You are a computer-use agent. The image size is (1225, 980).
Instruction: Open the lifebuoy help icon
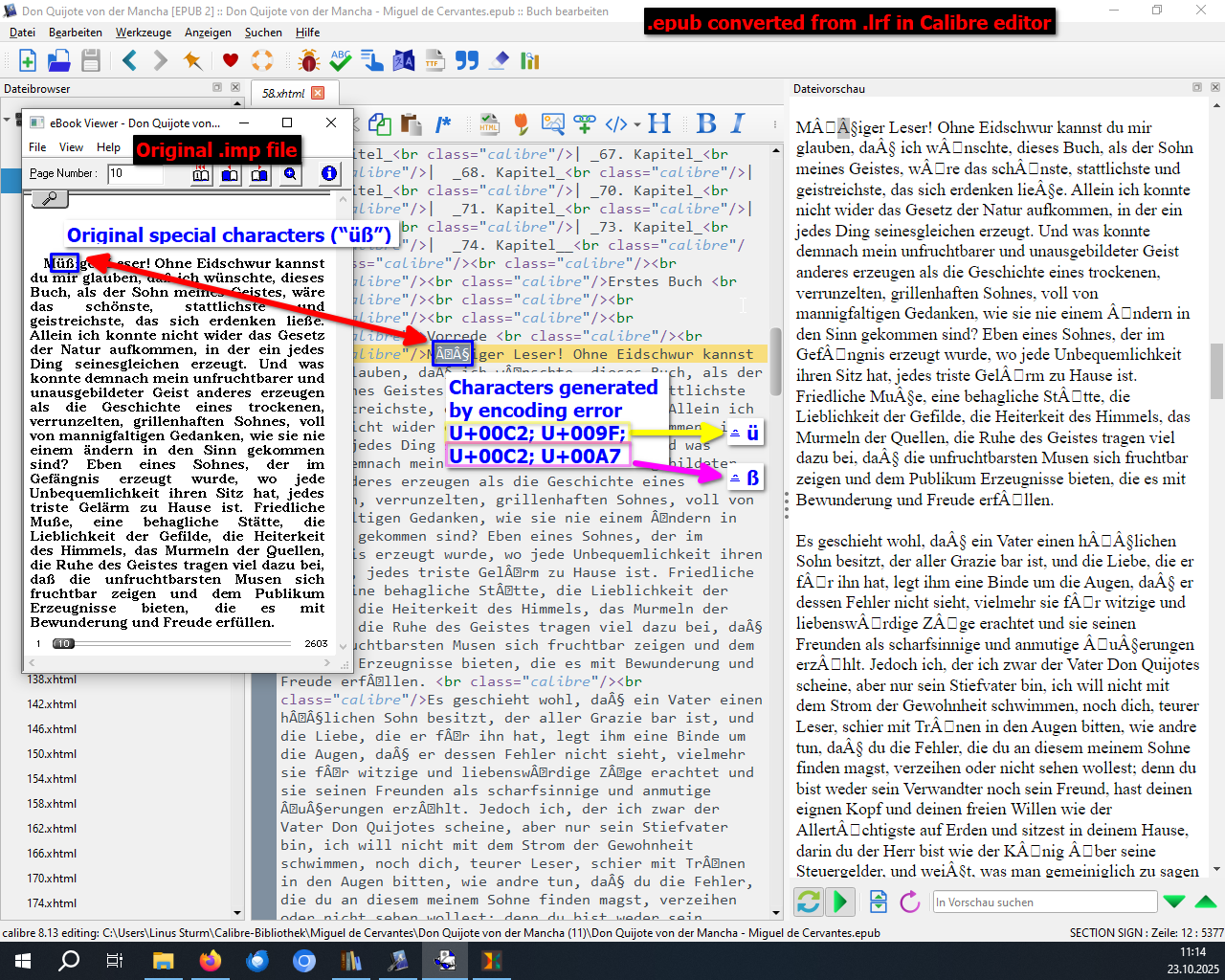point(262,61)
